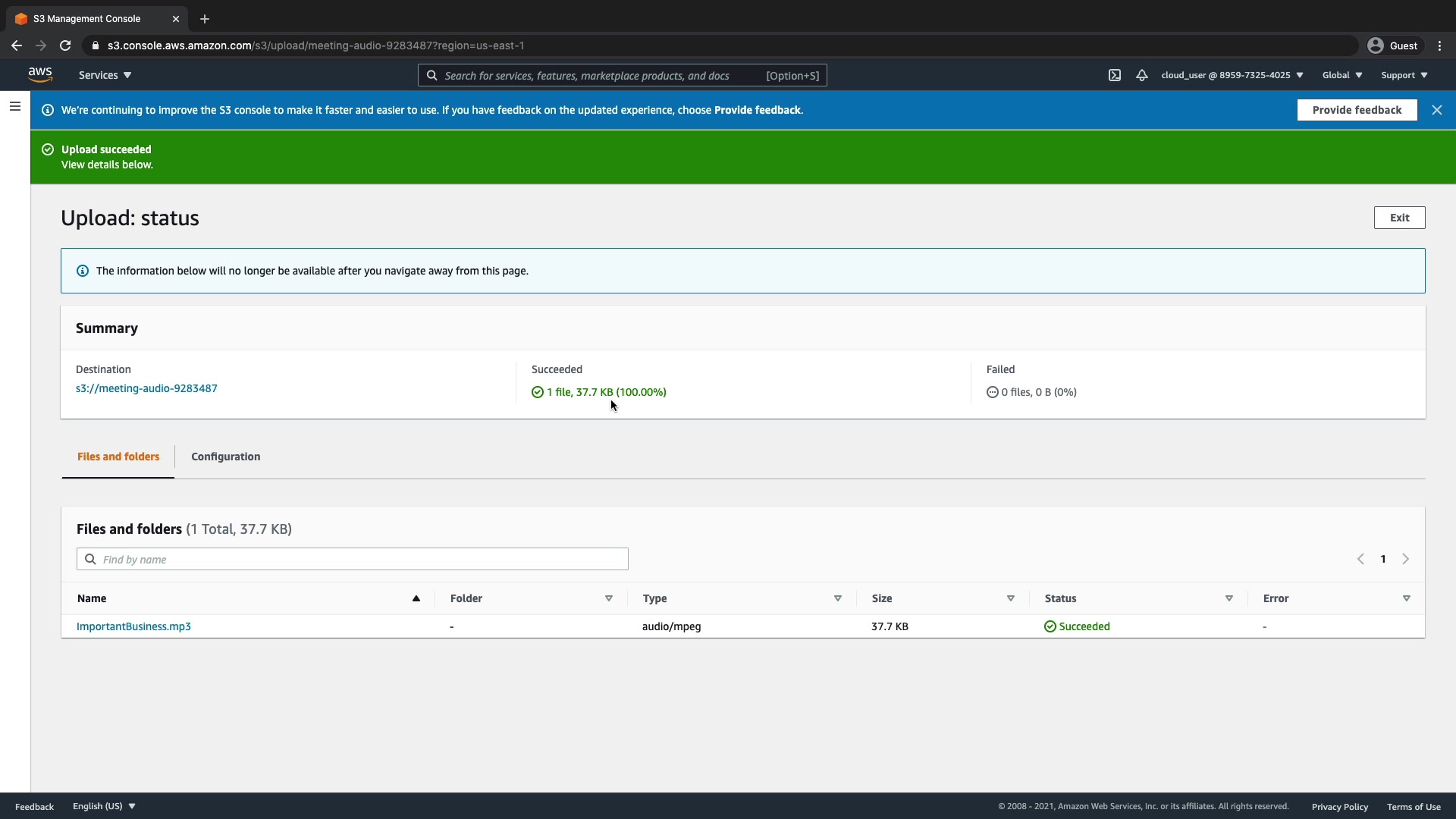Open the notifications bell icon
Viewport: 1456px width, 819px height.
tap(1141, 75)
